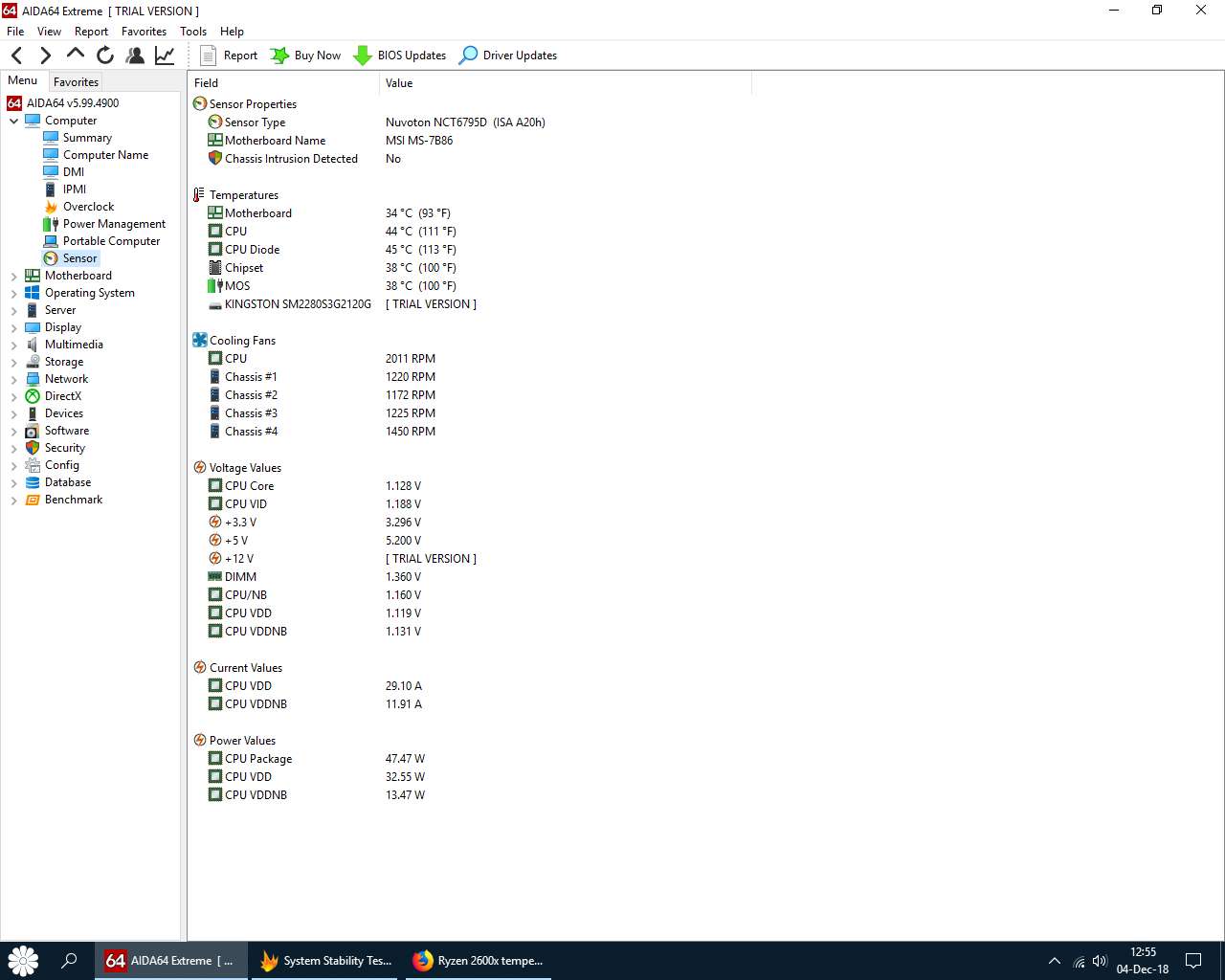Refresh the sensor readings
This screenshot has height=980, width=1225.
pos(105,56)
